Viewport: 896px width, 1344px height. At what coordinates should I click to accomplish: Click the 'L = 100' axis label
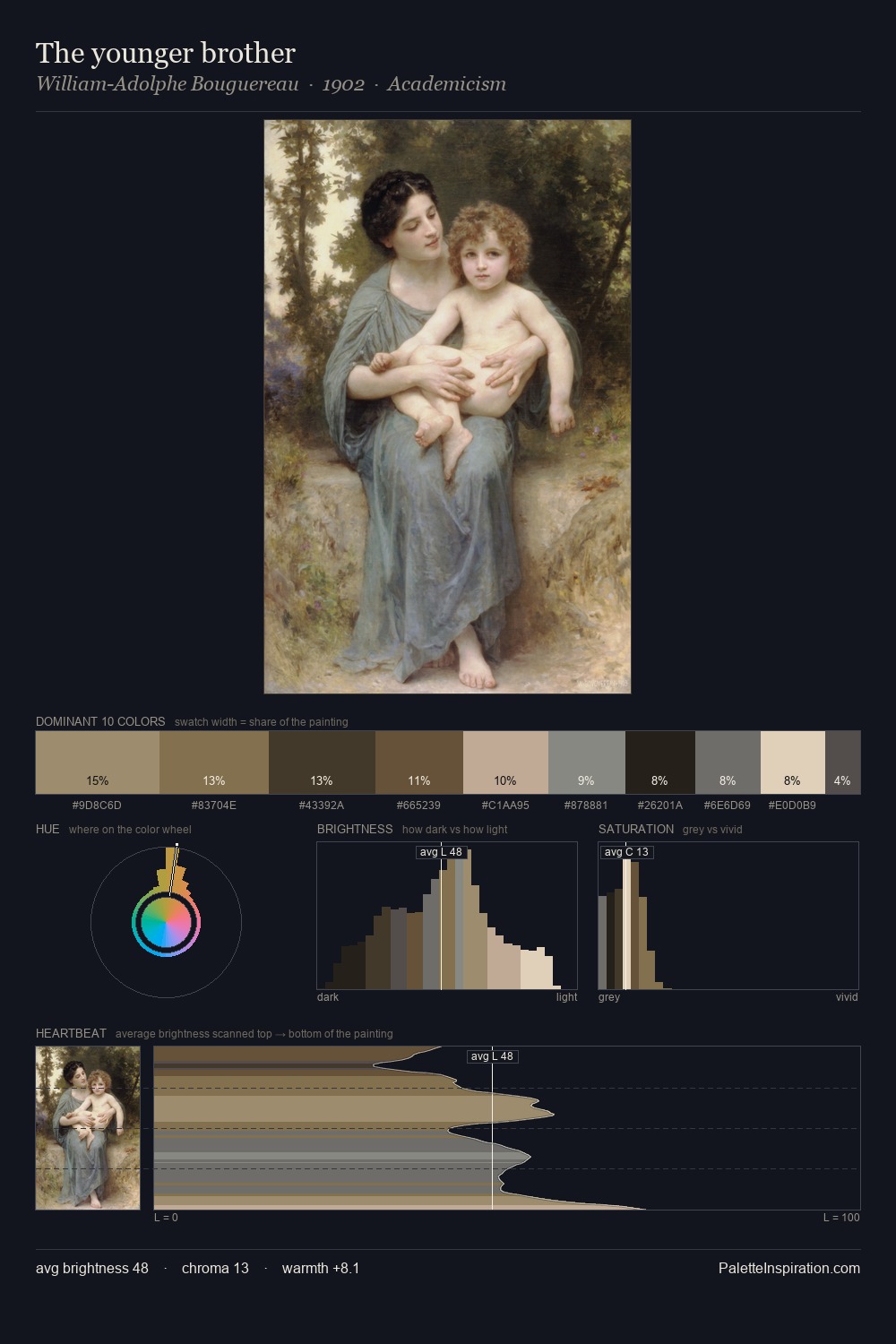point(841,1217)
